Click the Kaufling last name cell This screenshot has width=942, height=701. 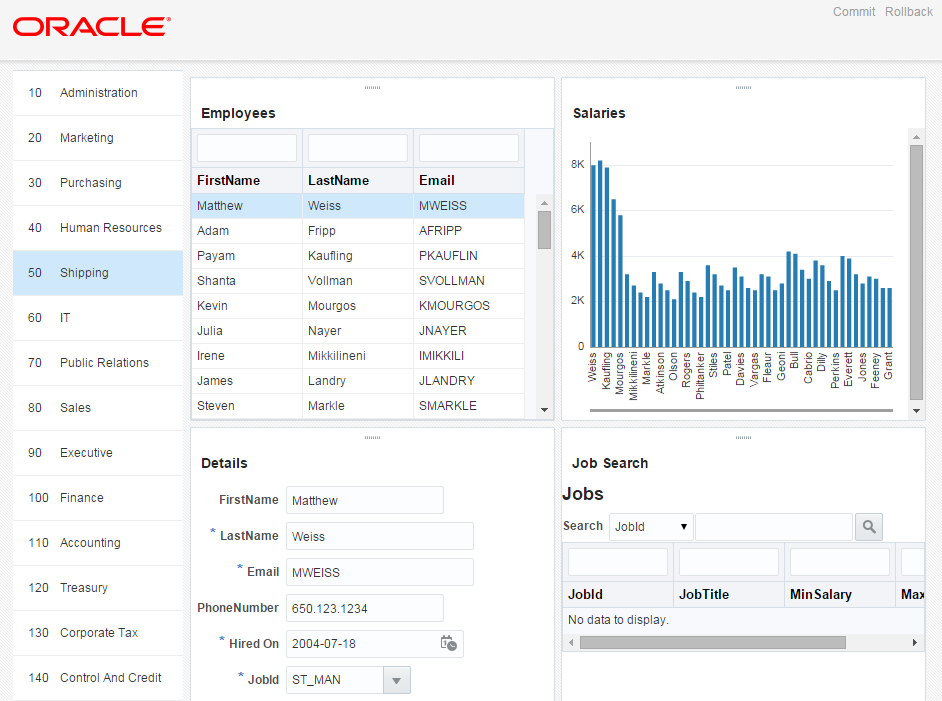[358, 256]
